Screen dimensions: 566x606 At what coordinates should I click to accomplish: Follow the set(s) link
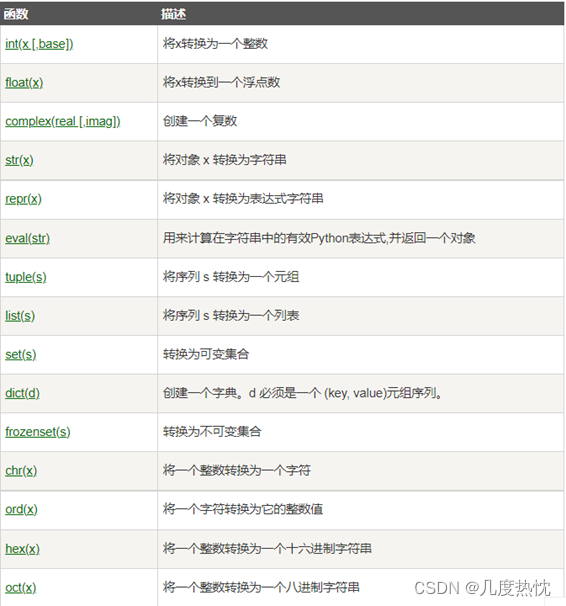20,354
